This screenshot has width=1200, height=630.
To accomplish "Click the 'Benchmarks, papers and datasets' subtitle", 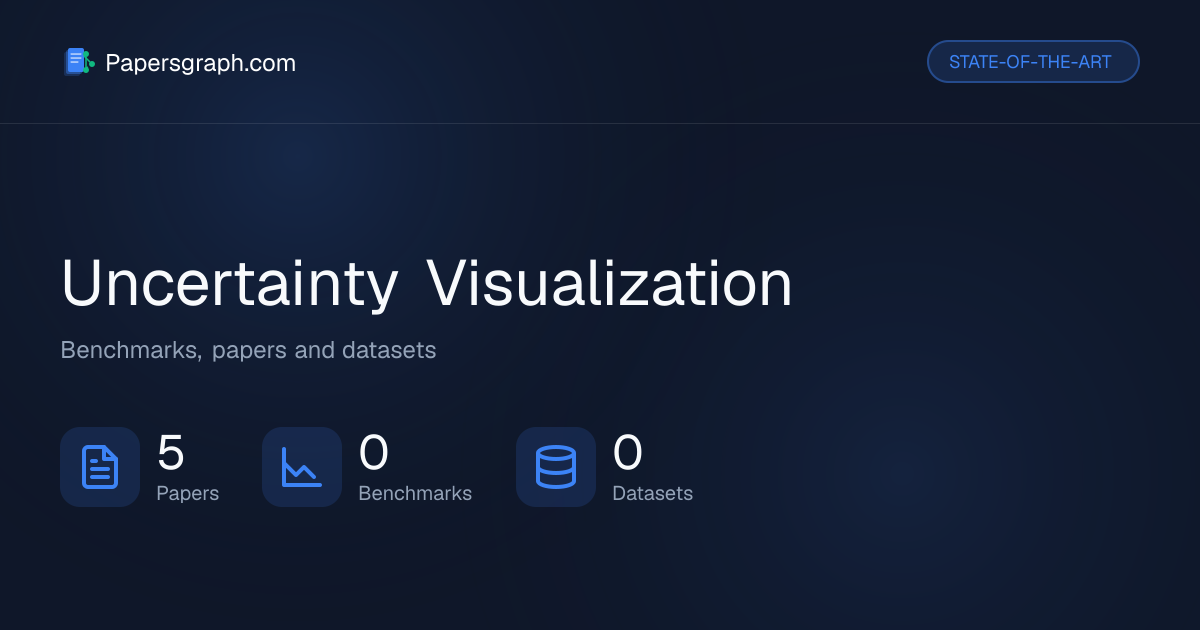I will [248, 351].
